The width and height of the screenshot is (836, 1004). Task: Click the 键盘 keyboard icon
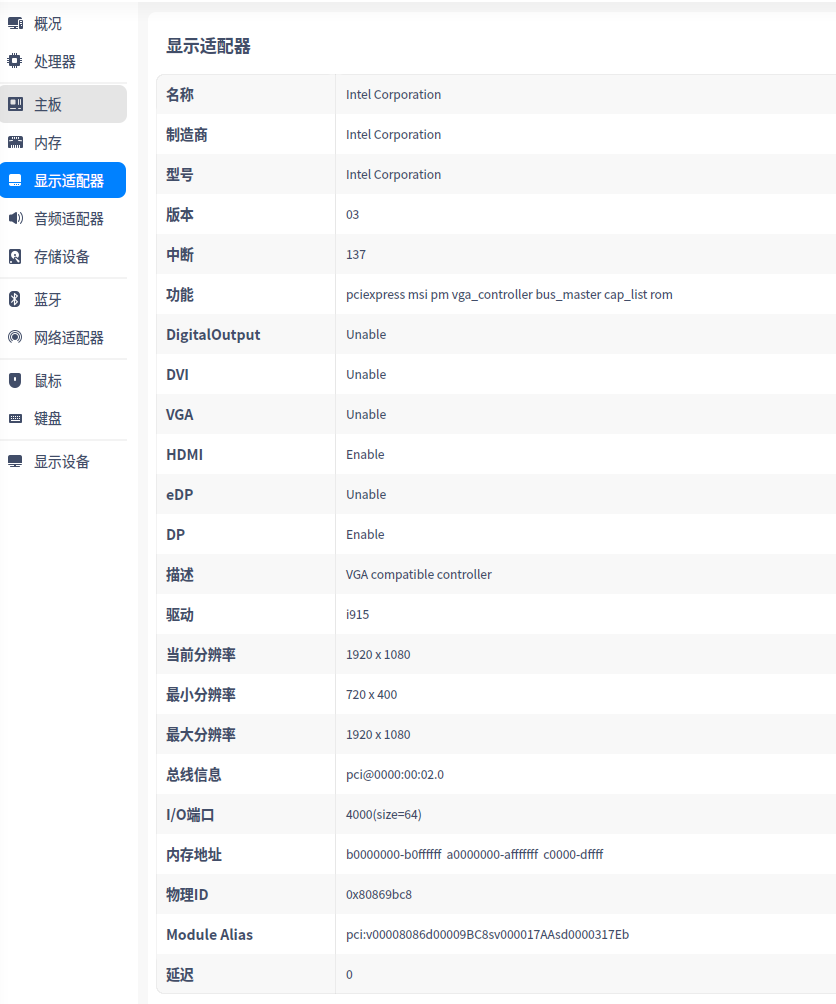pos(15,419)
